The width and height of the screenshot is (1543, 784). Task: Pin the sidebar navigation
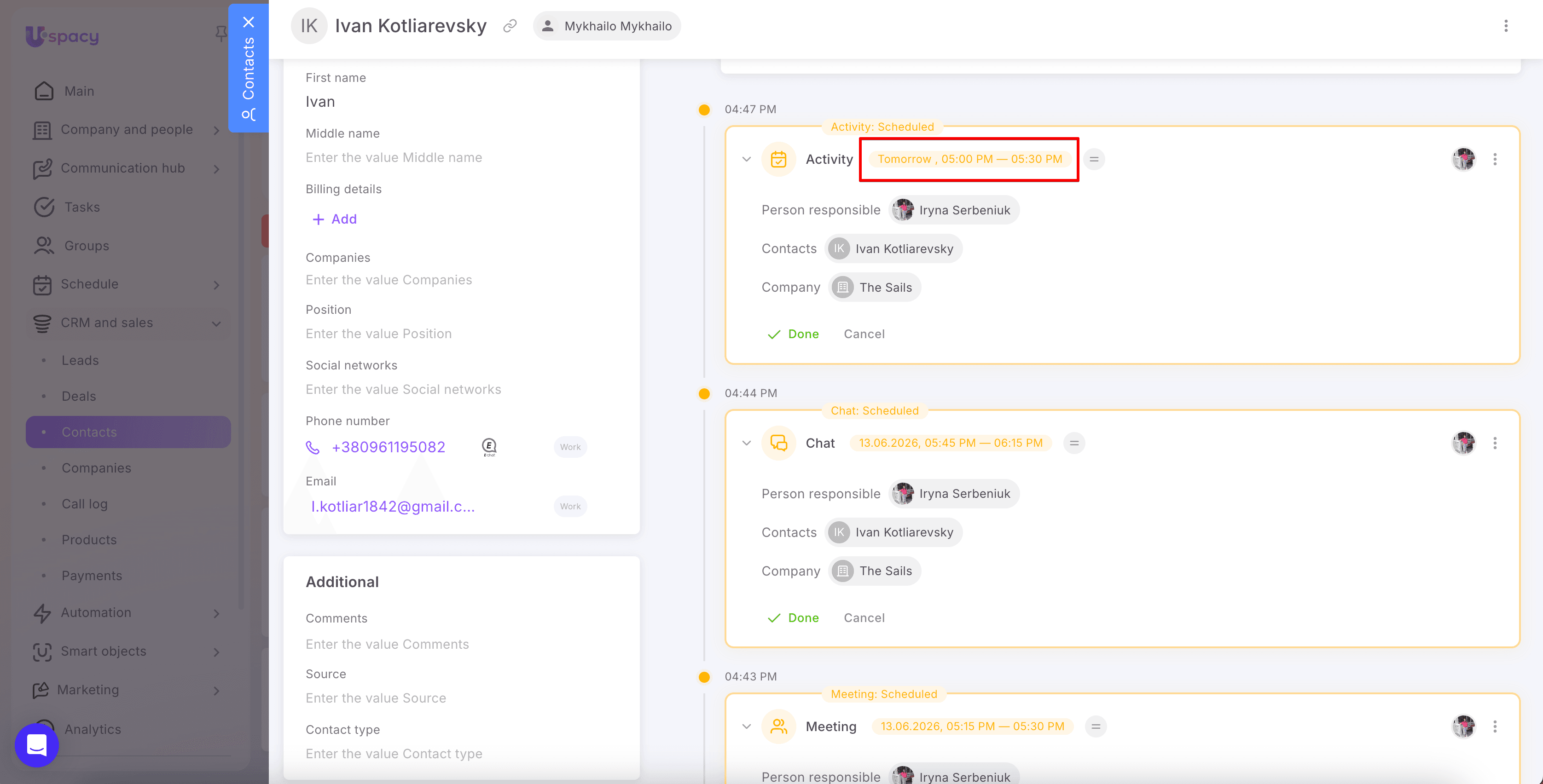pos(221,34)
